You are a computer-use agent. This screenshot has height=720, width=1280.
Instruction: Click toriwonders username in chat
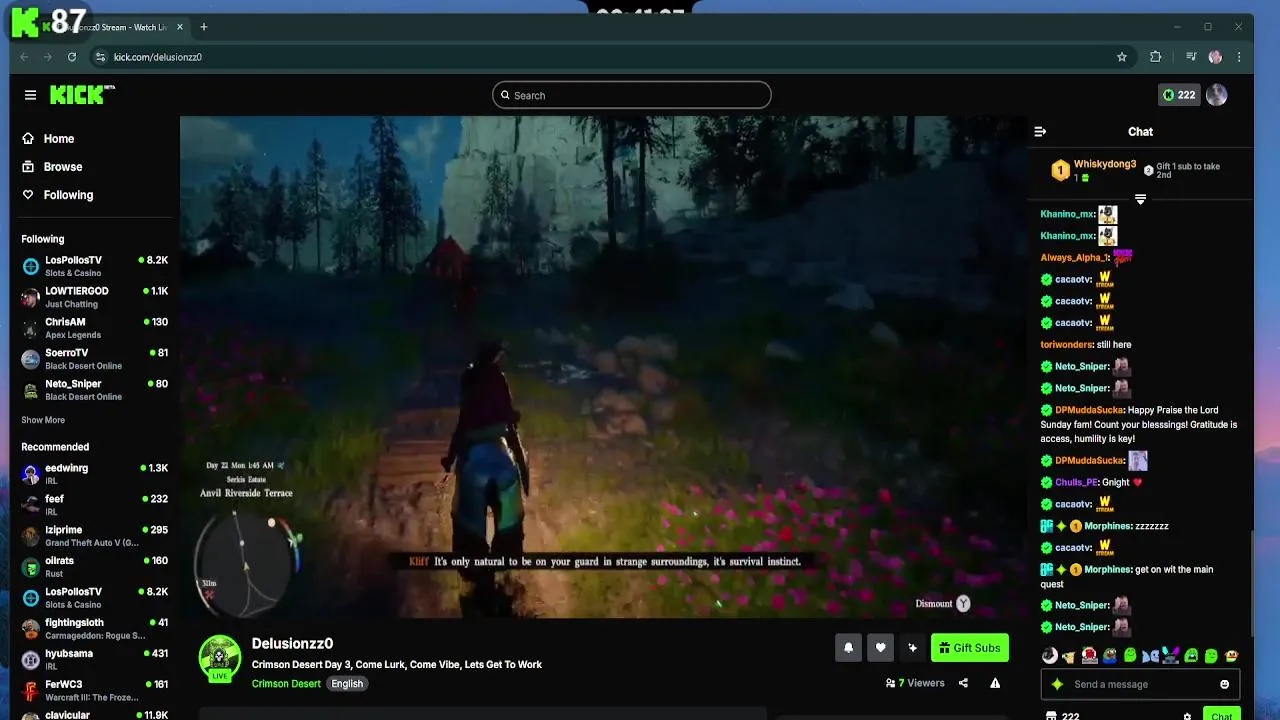pos(1066,345)
